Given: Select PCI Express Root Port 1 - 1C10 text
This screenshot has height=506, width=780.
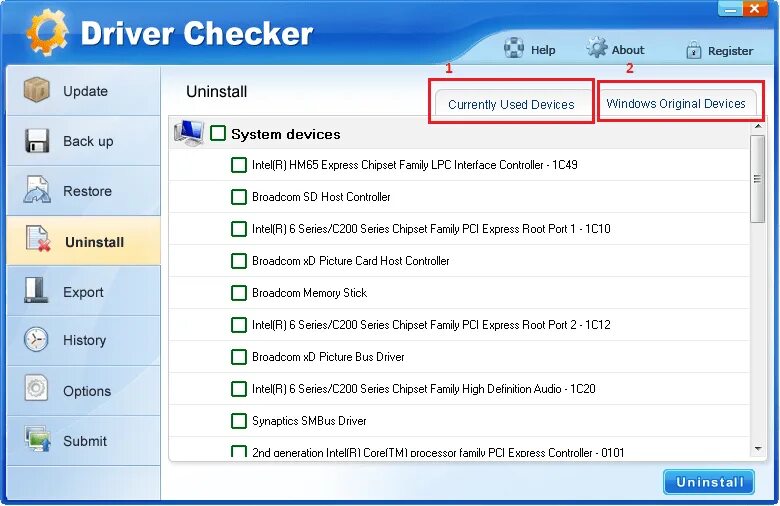Looking at the screenshot, I should [x=431, y=229].
